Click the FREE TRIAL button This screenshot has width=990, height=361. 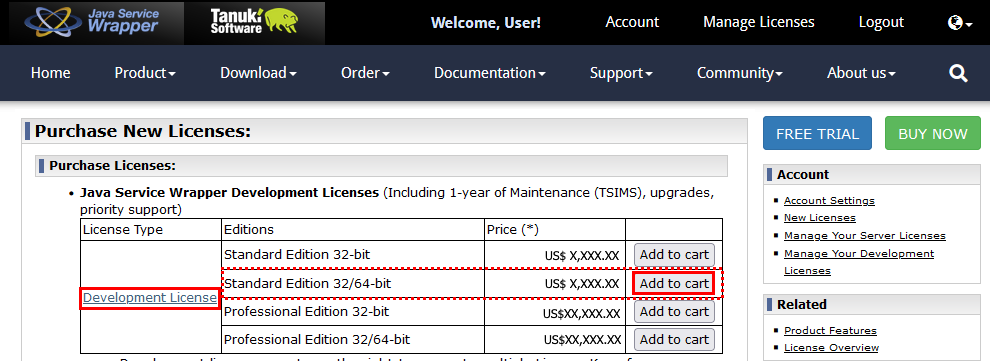[x=817, y=133]
